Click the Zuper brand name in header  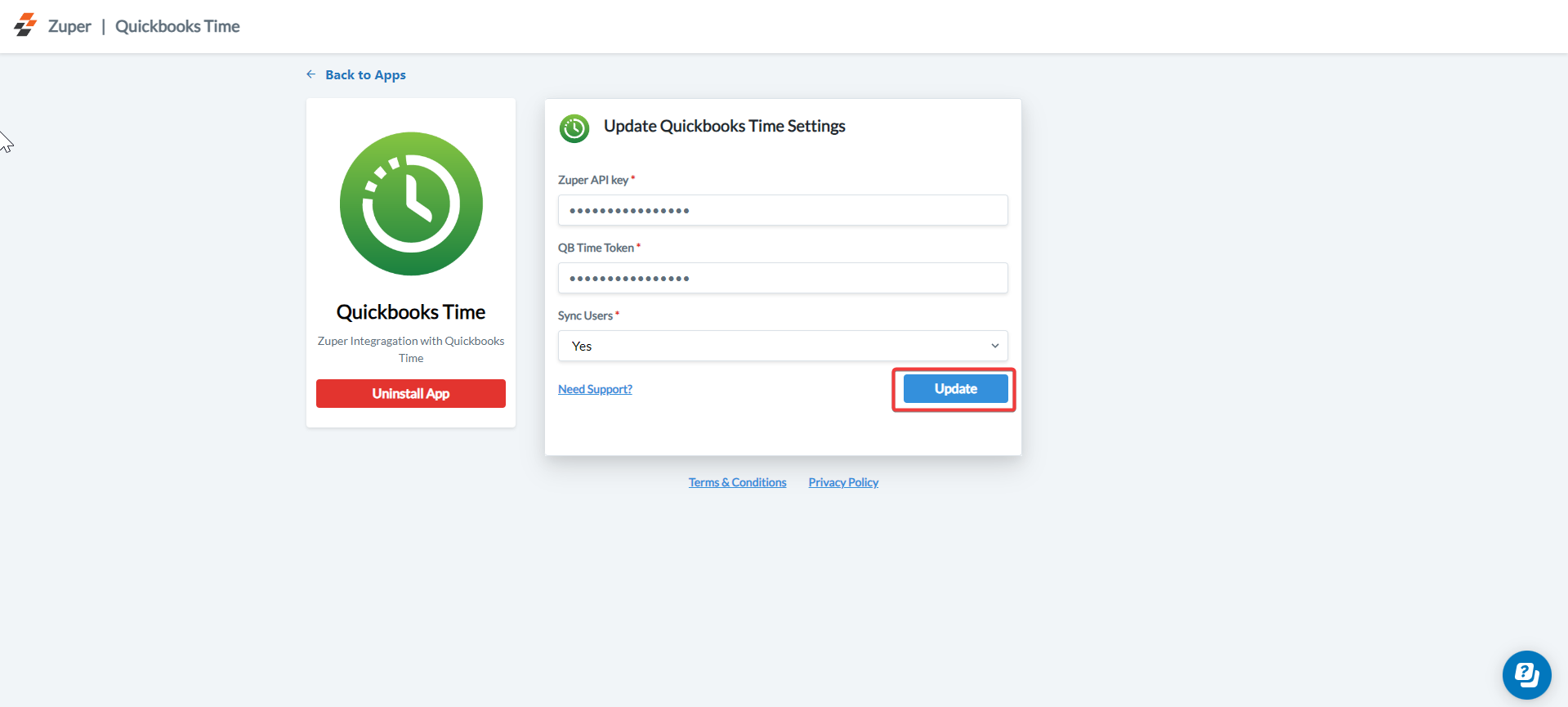(69, 26)
